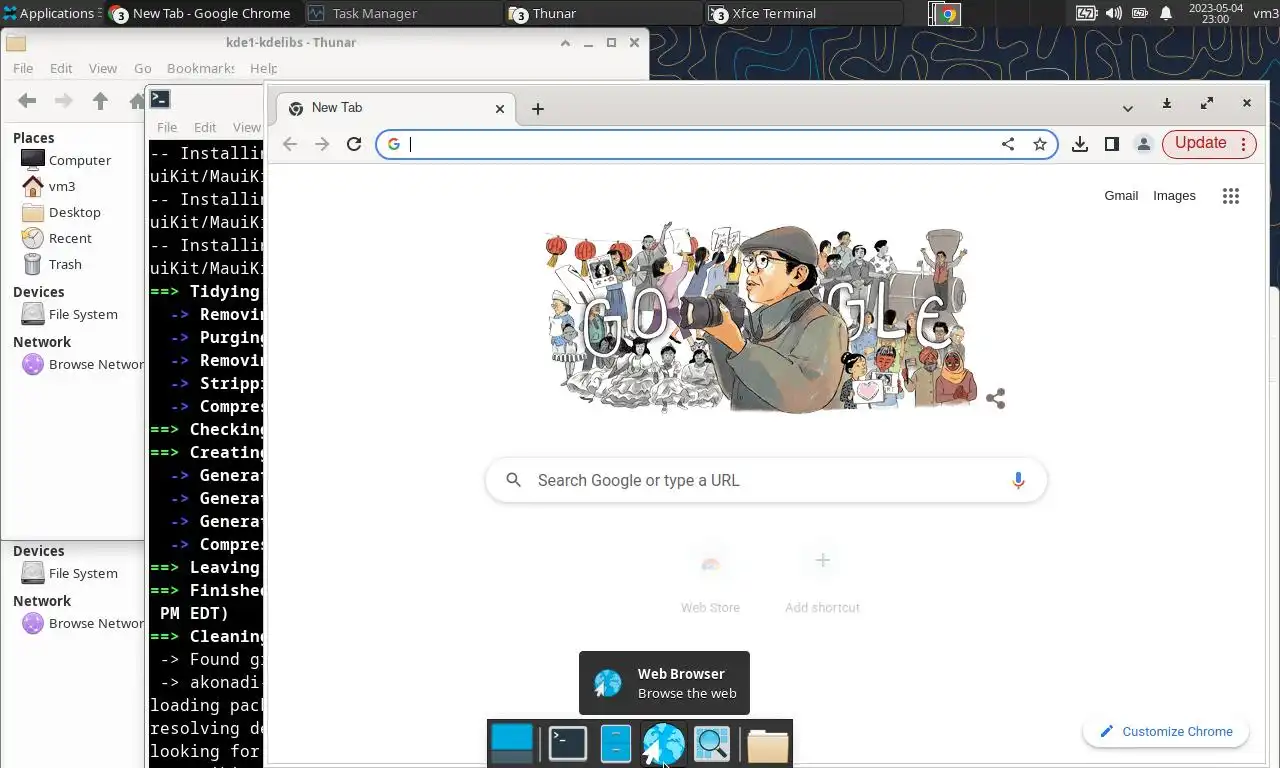Close the New Tab tab
The image size is (1280, 768).
pyautogui.click(x=500, y=108)
